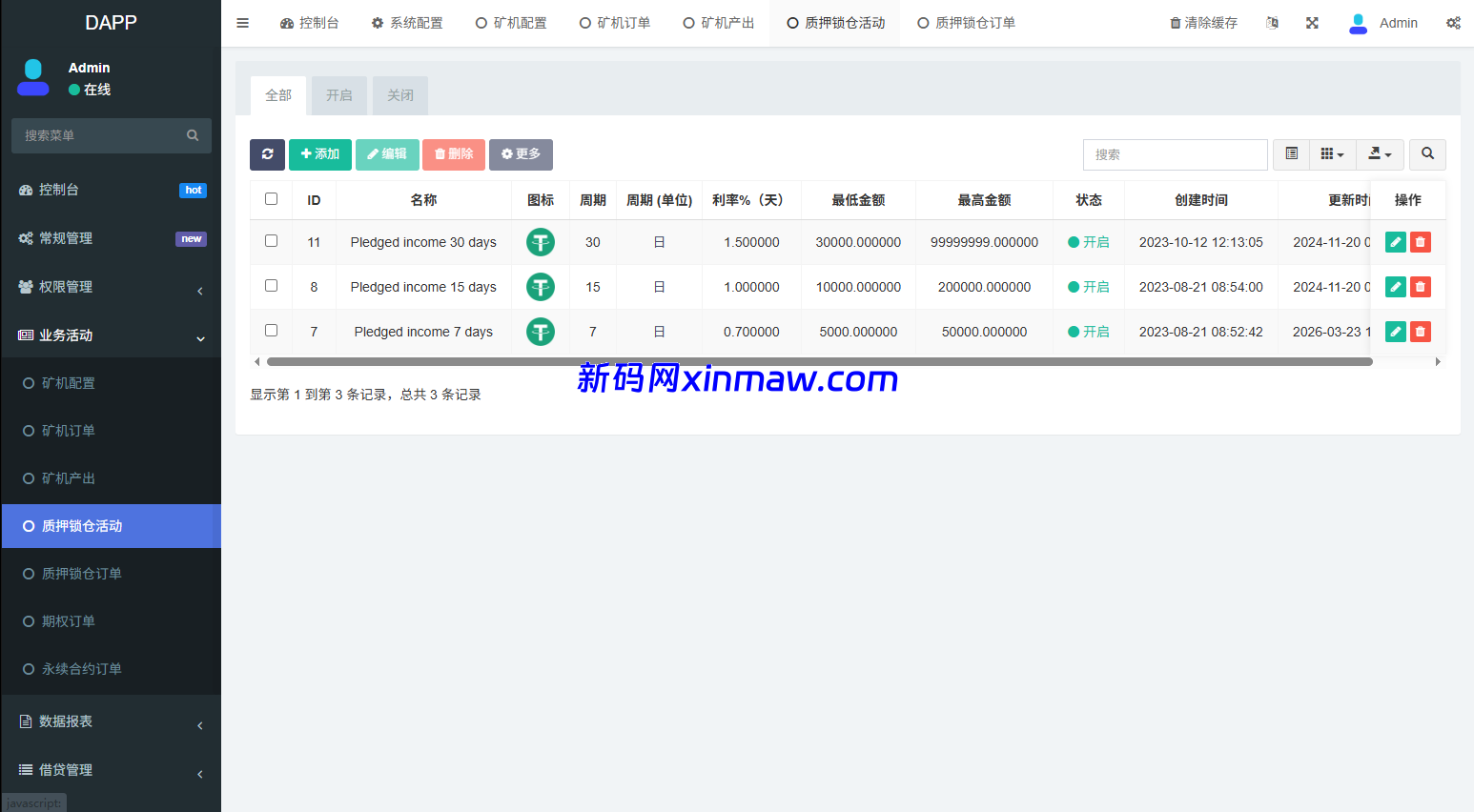Click the refresh table icon button
This screenshot has height=812, width=1474.
coord(267,154)
